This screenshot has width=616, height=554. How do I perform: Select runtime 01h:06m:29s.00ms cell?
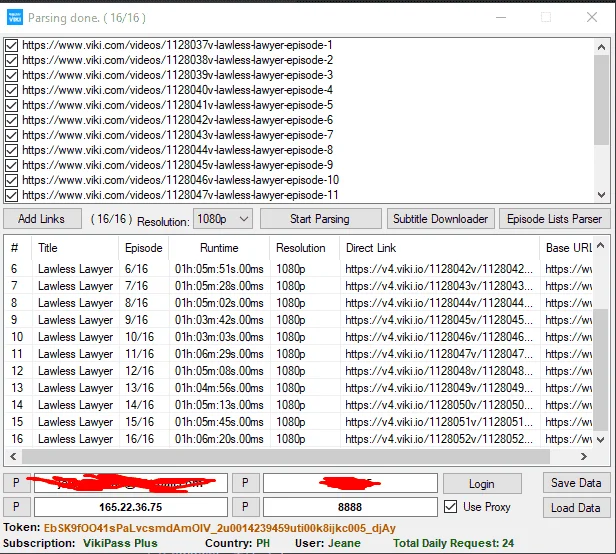(x=219, y=354)
